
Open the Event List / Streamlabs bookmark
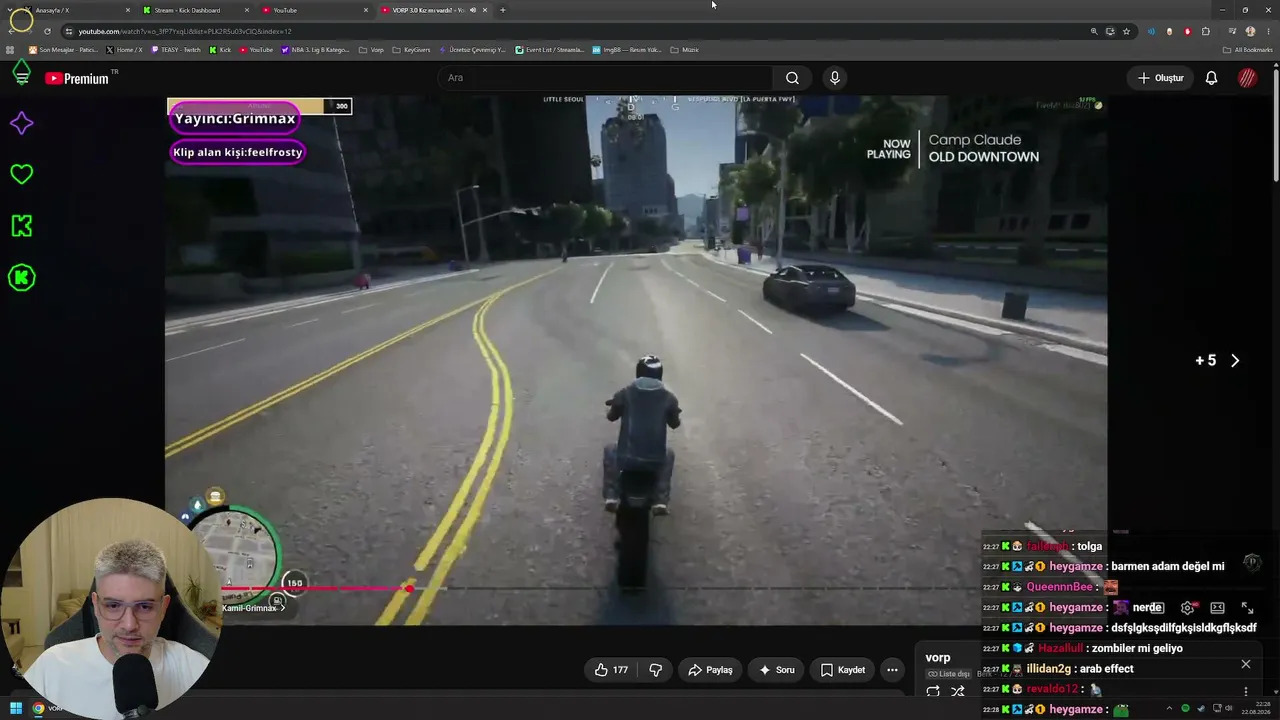pyautogui.click(x=550, y=50)
